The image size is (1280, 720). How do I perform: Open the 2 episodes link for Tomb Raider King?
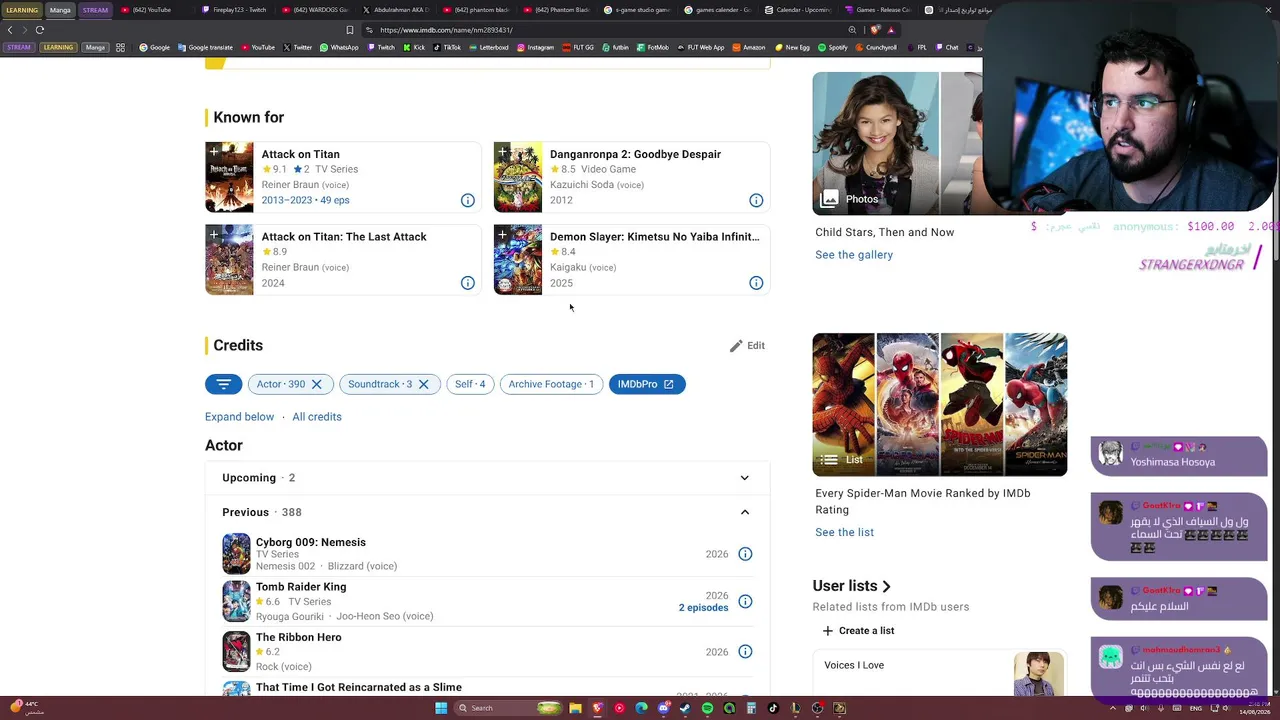[x=703, y=608]
